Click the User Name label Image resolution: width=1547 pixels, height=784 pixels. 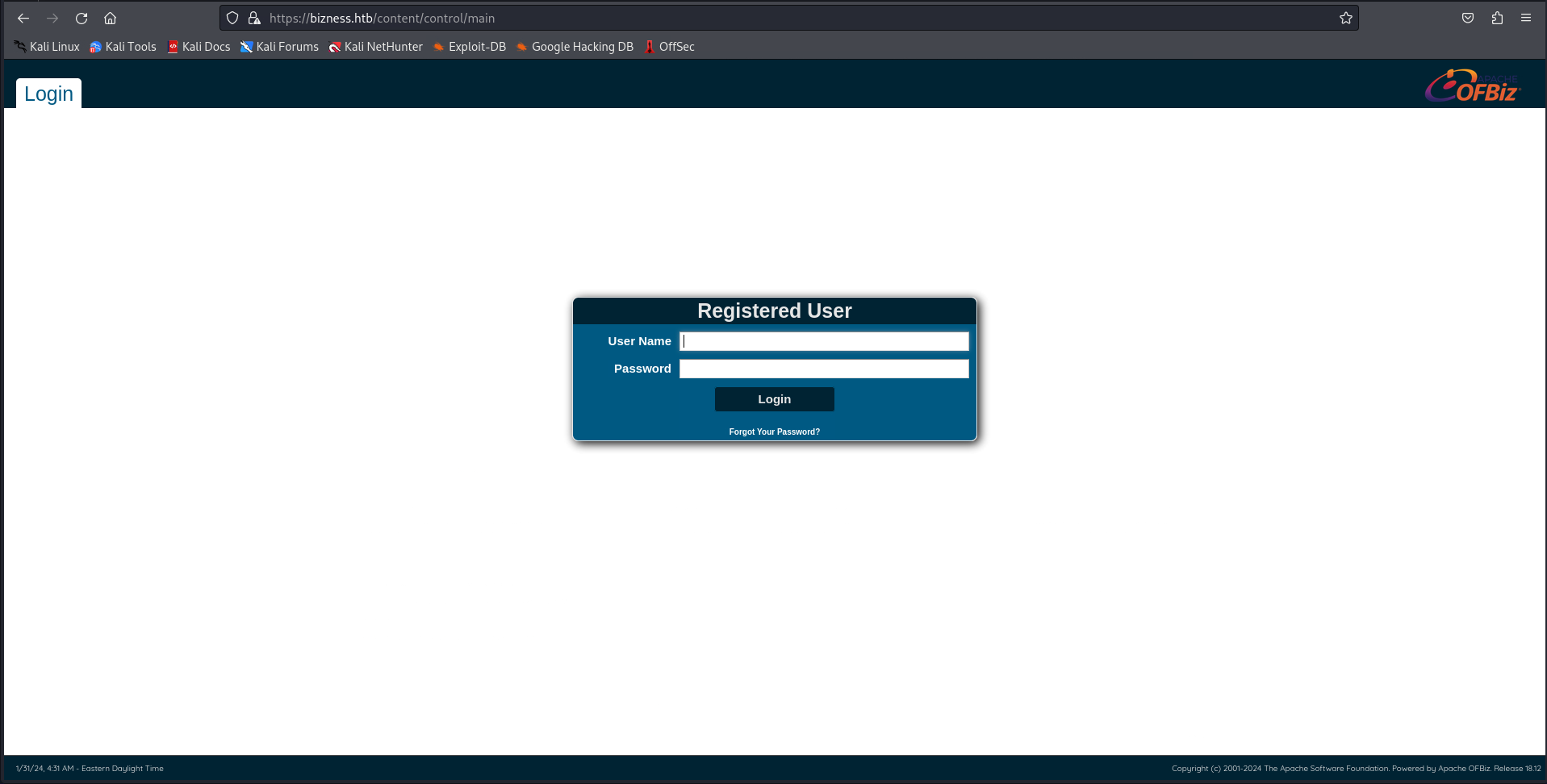point(639,341)
